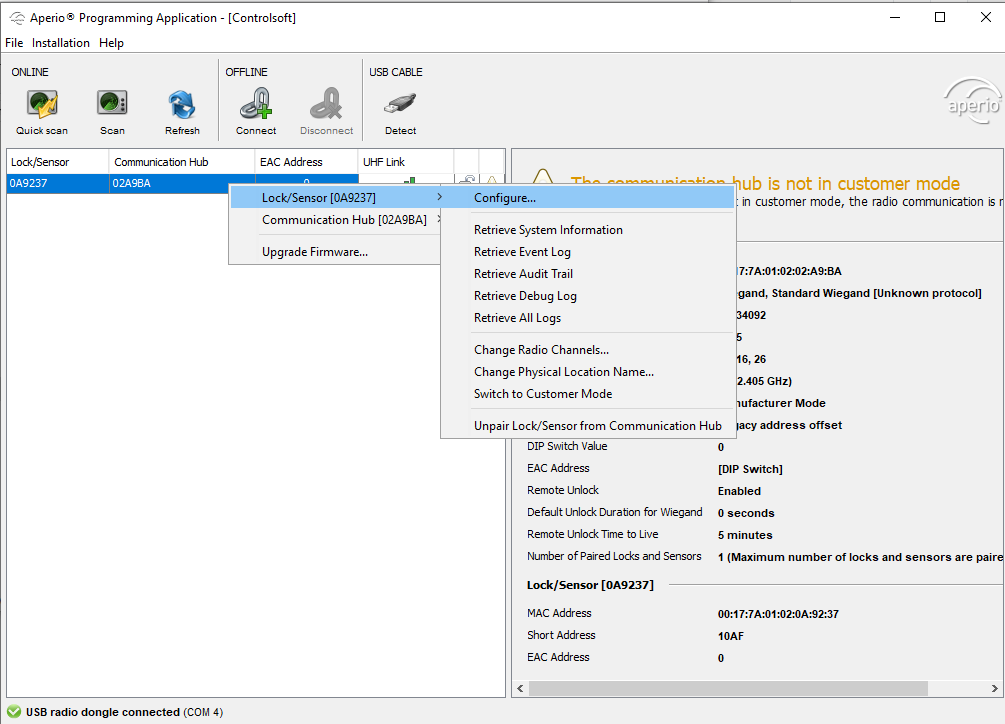Select Unpair Lock/Sensor from Communication Hub
The image size is (1005, 724).
pos(588,426)
